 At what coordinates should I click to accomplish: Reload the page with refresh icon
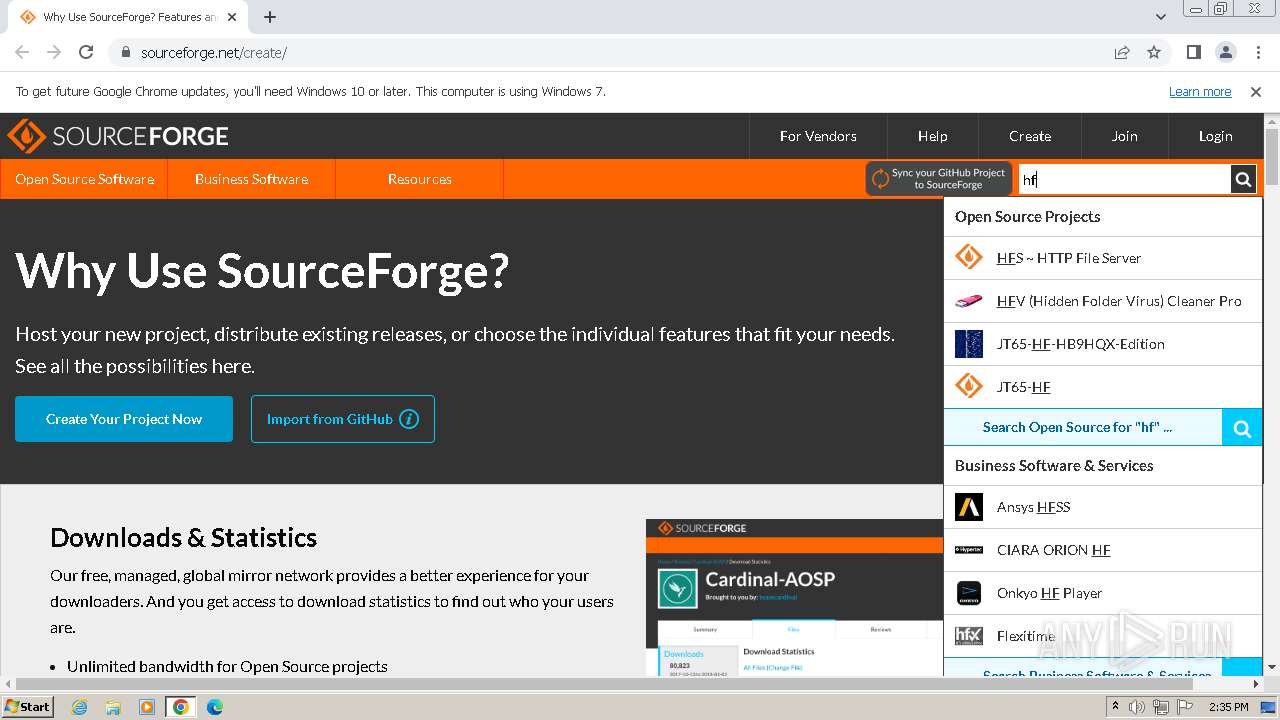(x=86, y=53)
